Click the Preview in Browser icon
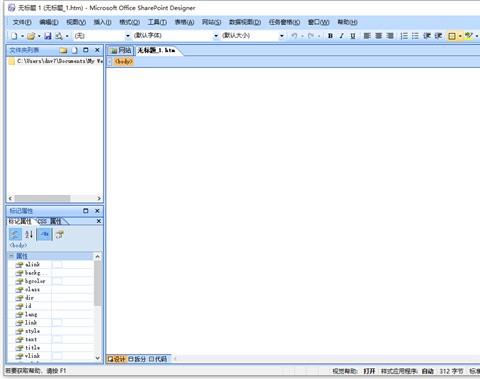 pos(59,36)
